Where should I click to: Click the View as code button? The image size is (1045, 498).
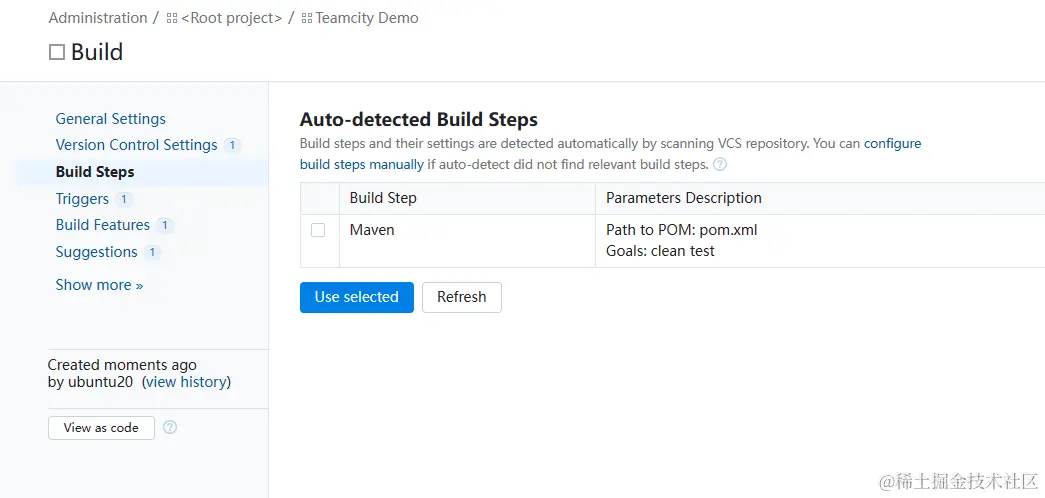tap(101, 427)
